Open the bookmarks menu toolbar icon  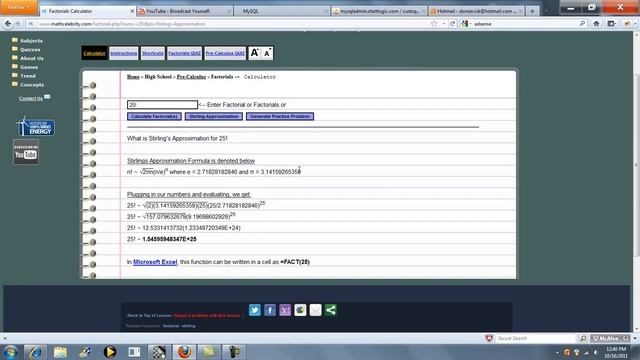(611, 24)
